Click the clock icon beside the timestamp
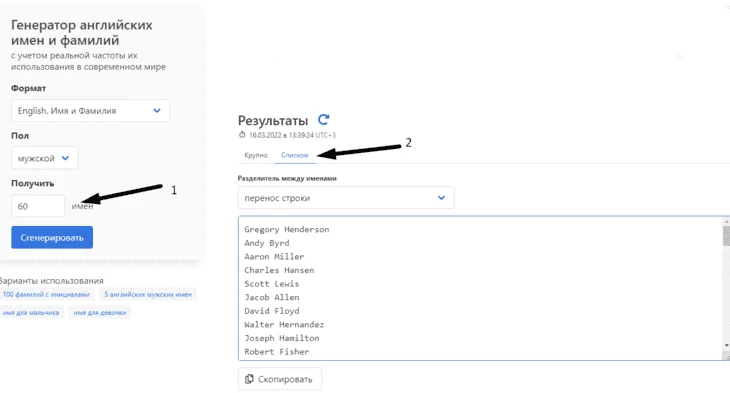730x393 pixels. (242, 135)
